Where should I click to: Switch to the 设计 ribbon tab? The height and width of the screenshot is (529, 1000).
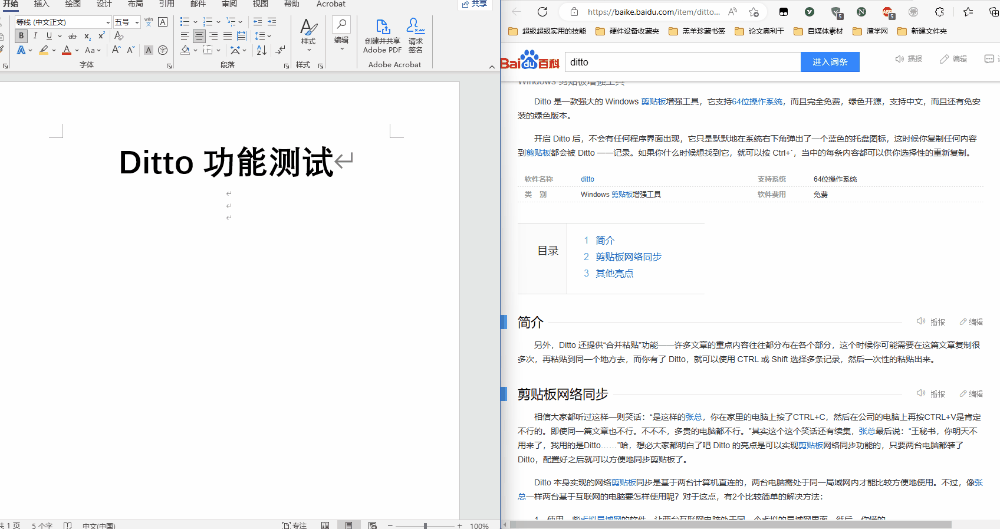[104, 4]
